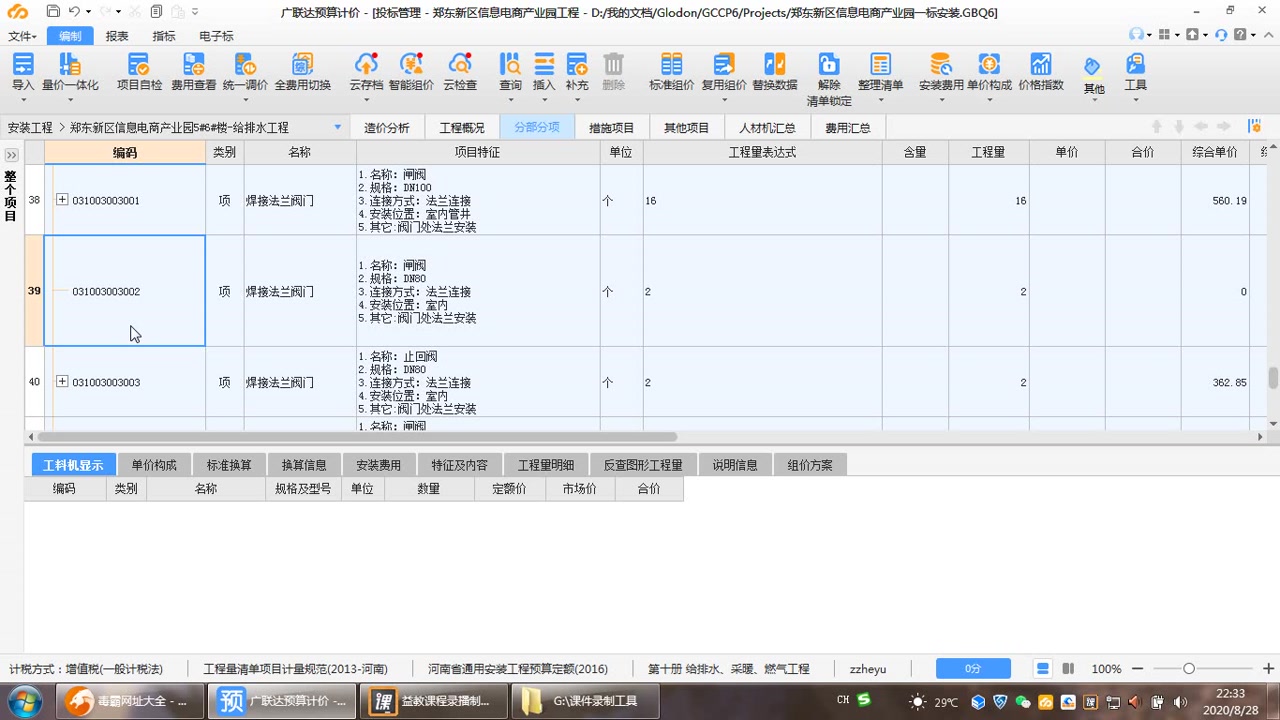The height and width of the screenshot is (720, 1280).
Task: Click the zoom slider handle
Action: pos(1189,668)
